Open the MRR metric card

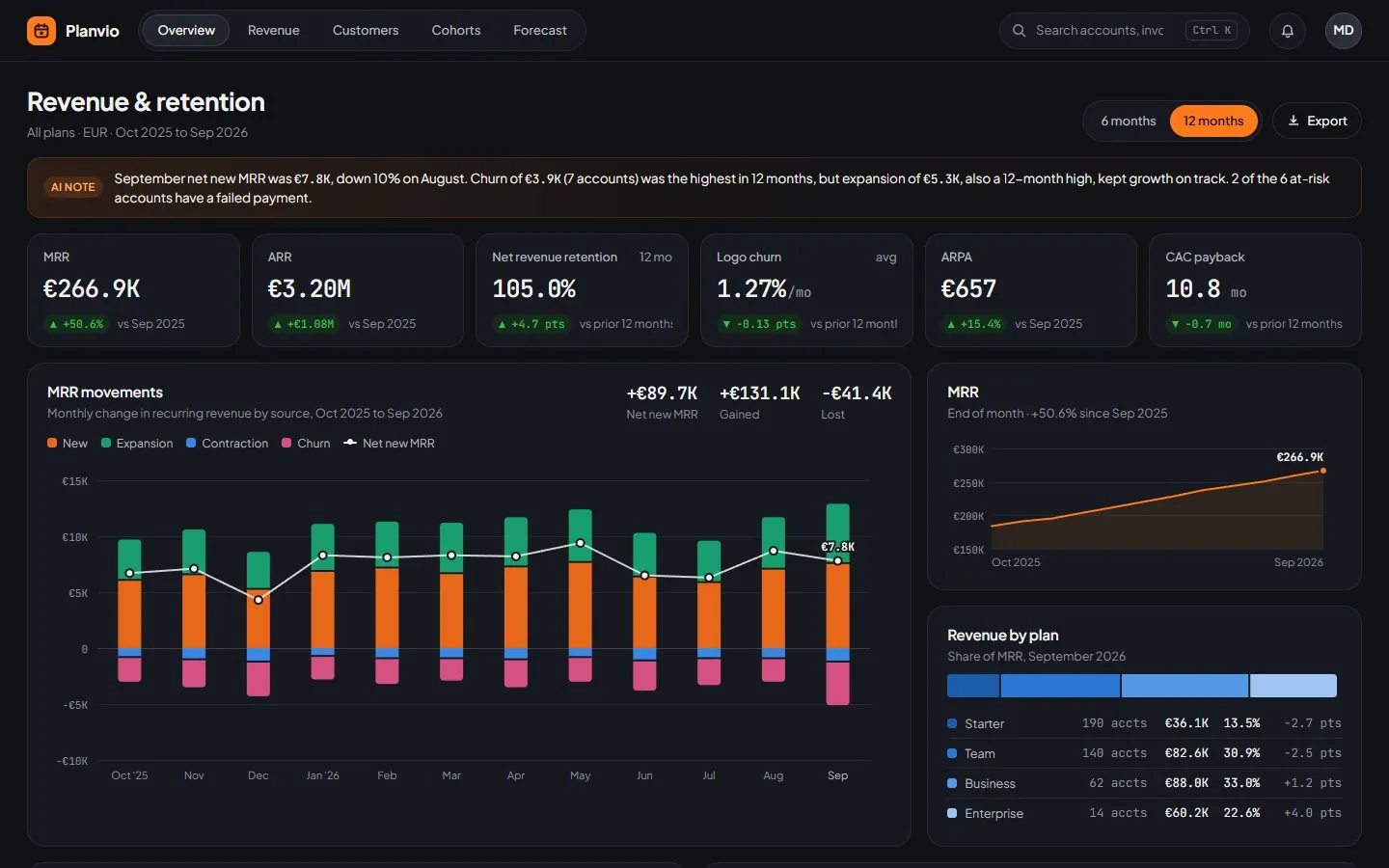133,290
